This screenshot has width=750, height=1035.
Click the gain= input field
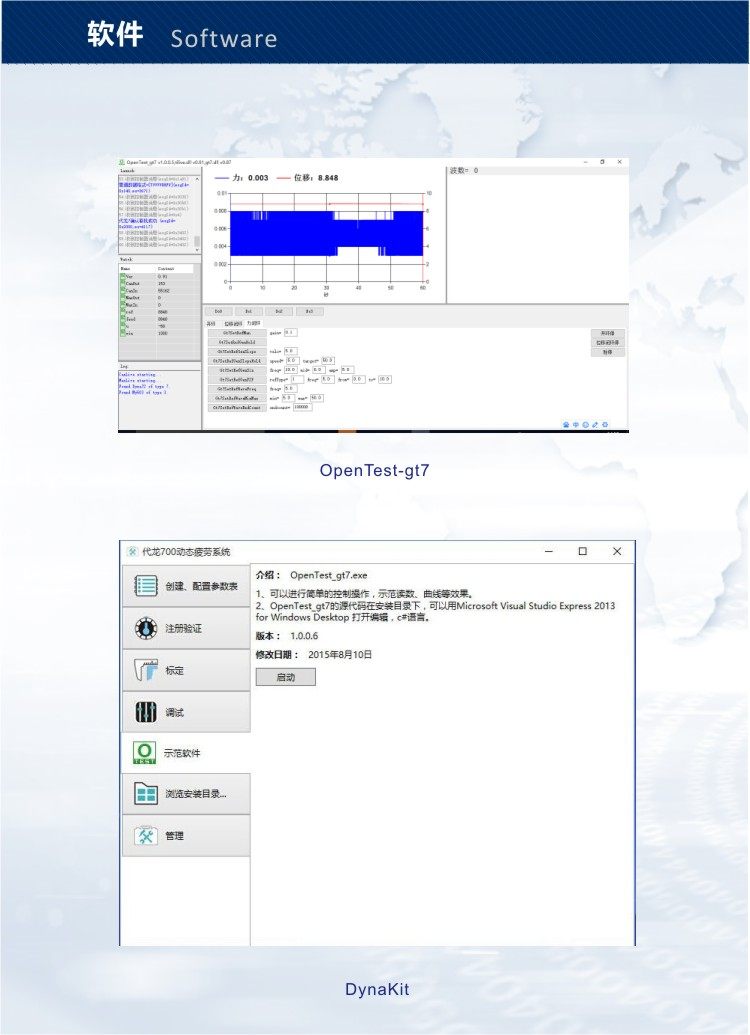click(290, 333)
